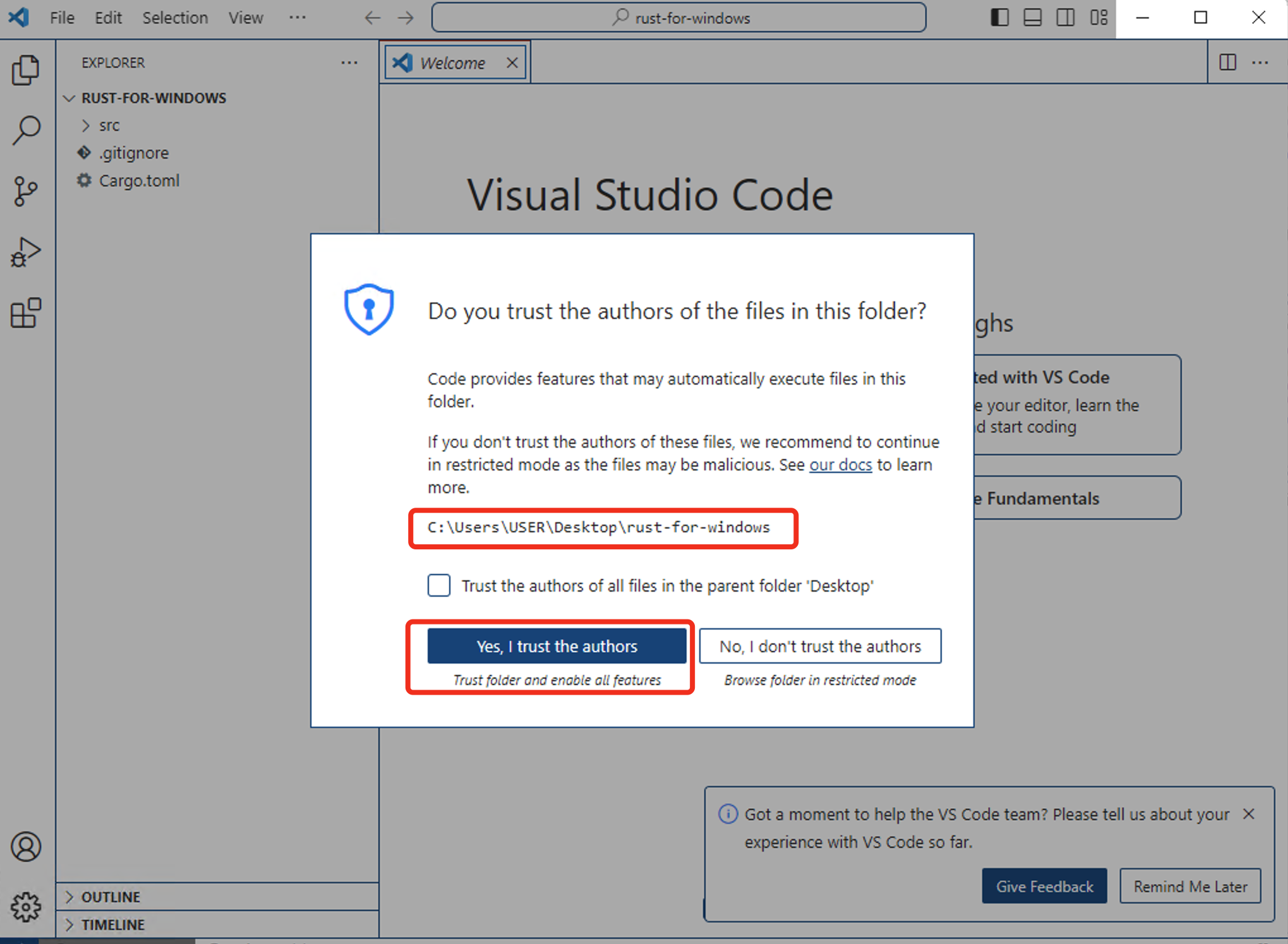Click 'Yes, I trust the authors'

[x=557, y=646]
